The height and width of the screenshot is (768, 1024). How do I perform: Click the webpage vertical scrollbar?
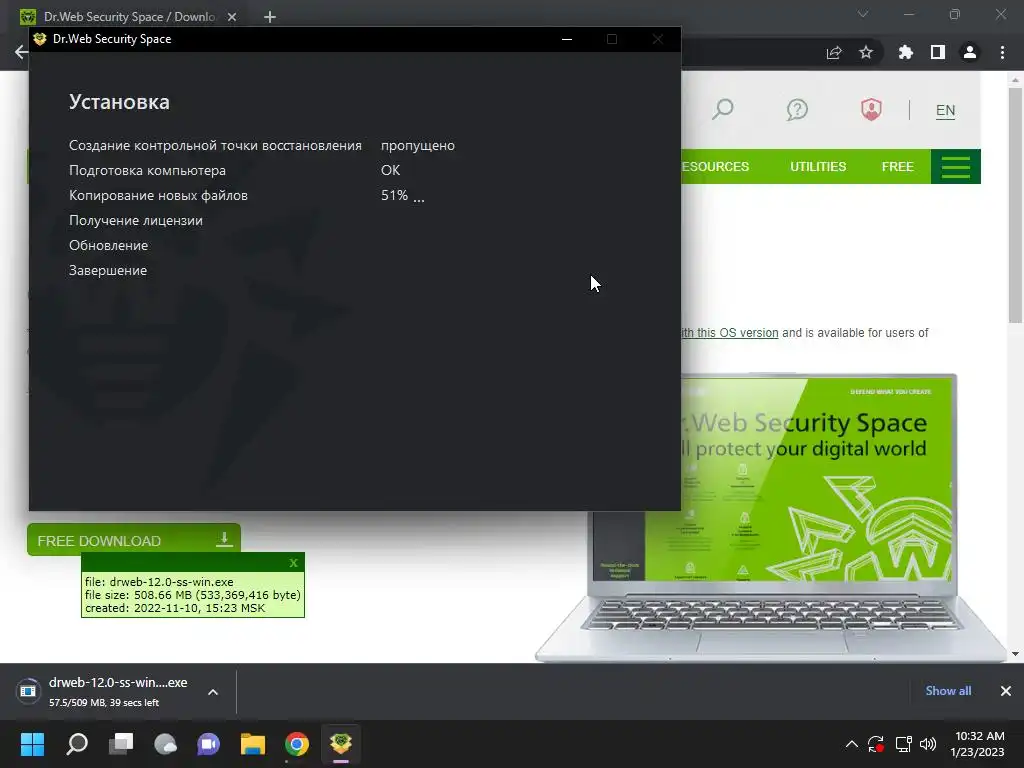[x=1015, y=204]
